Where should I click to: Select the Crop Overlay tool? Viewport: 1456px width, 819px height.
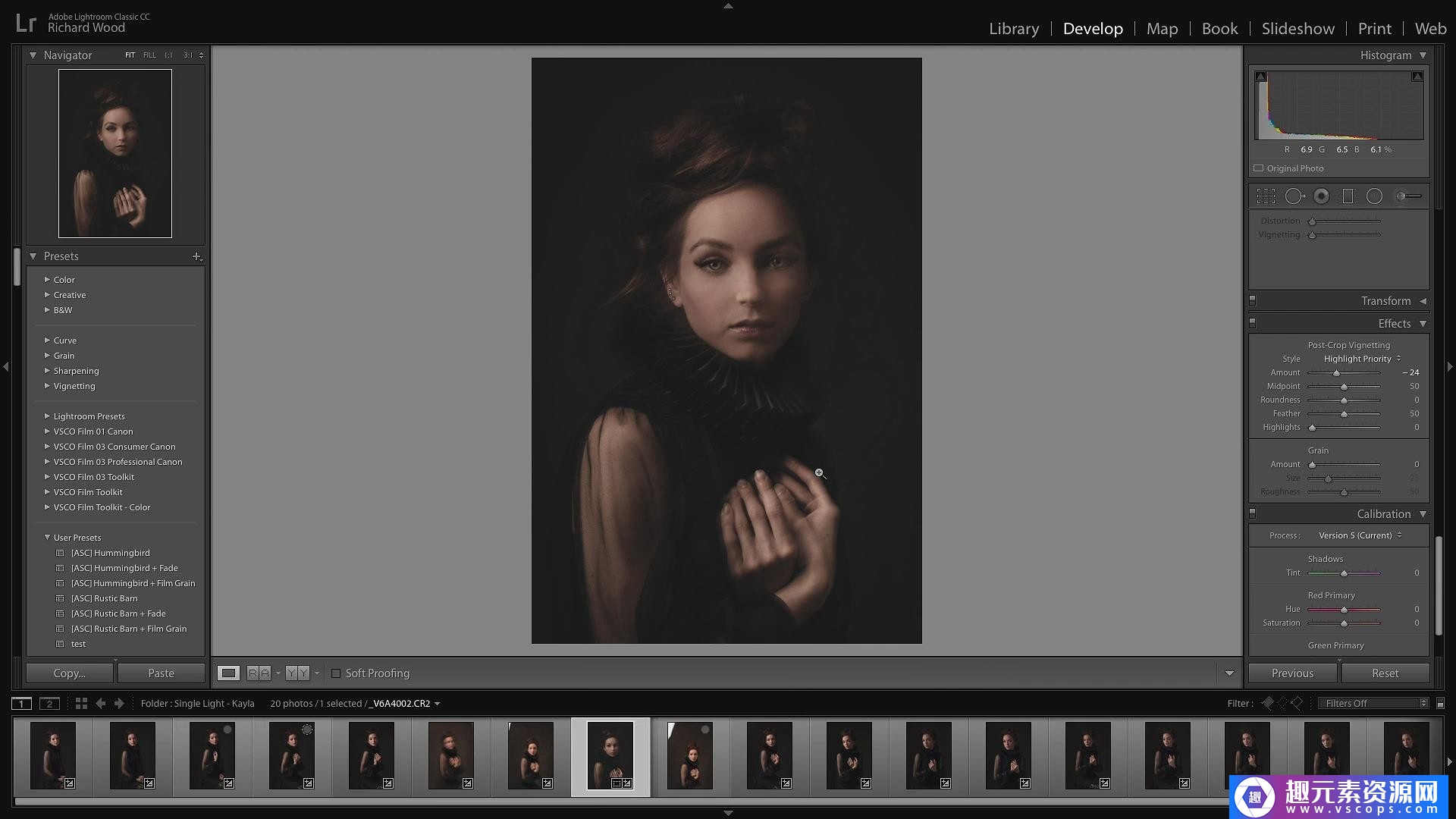tap(1266, 196)
